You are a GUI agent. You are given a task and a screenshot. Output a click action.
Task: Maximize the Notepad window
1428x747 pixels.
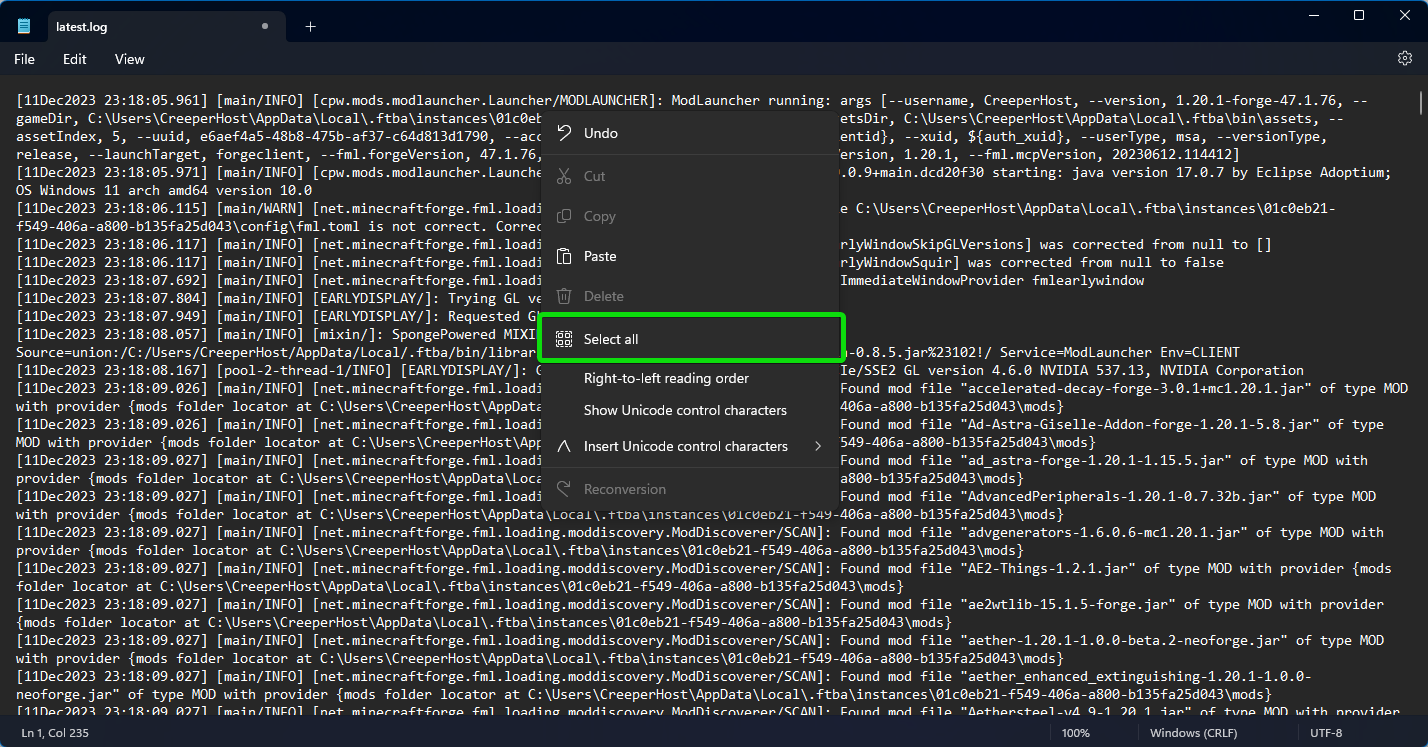1359,15
